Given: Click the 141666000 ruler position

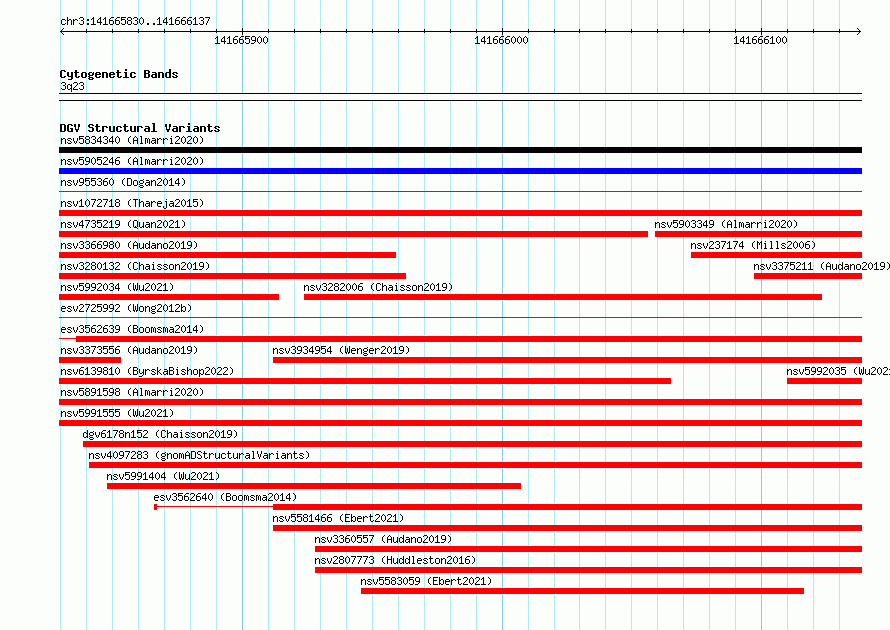Looking at the screenshot, I should 501,40.
